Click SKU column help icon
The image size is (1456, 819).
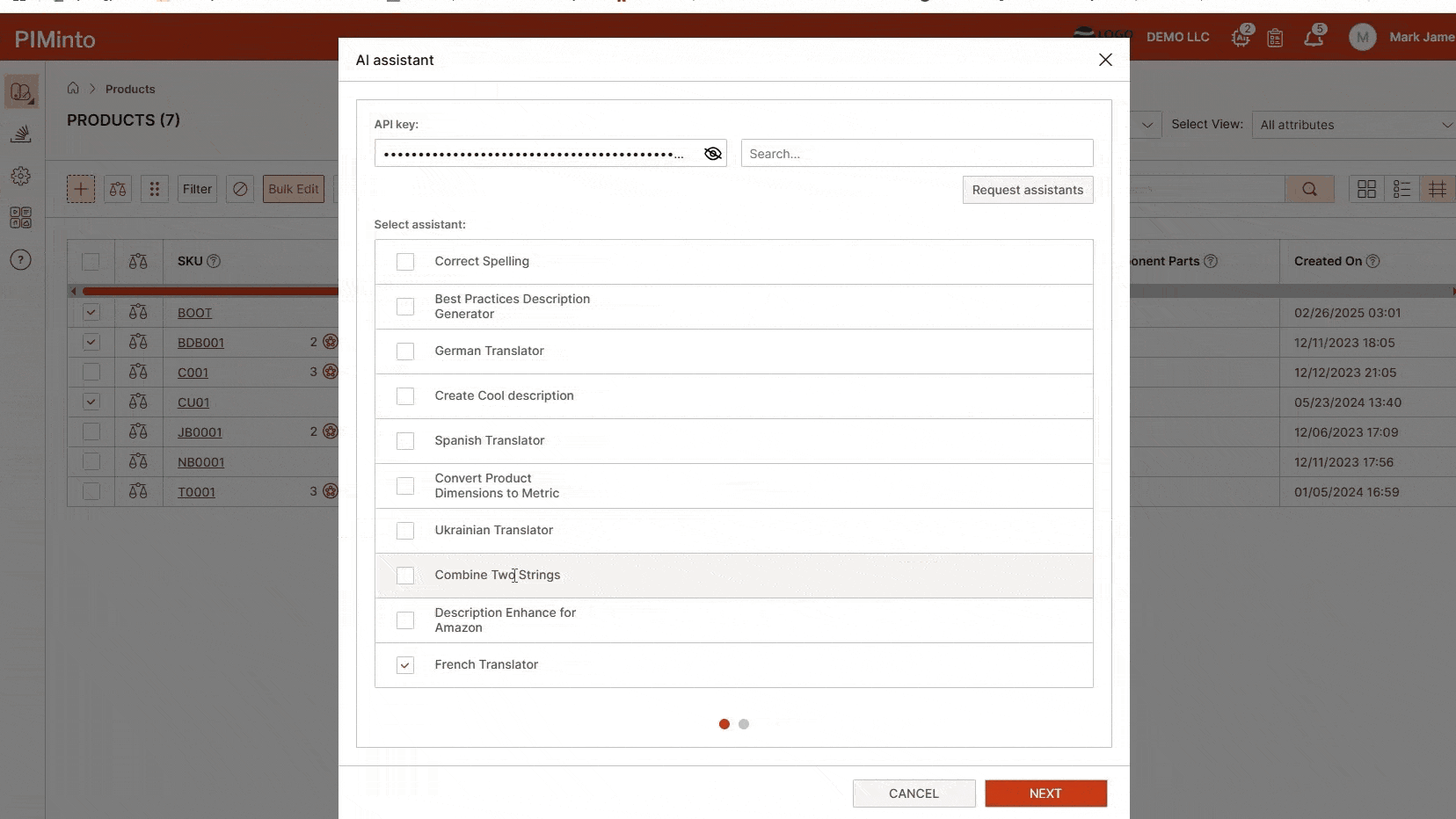214,261
